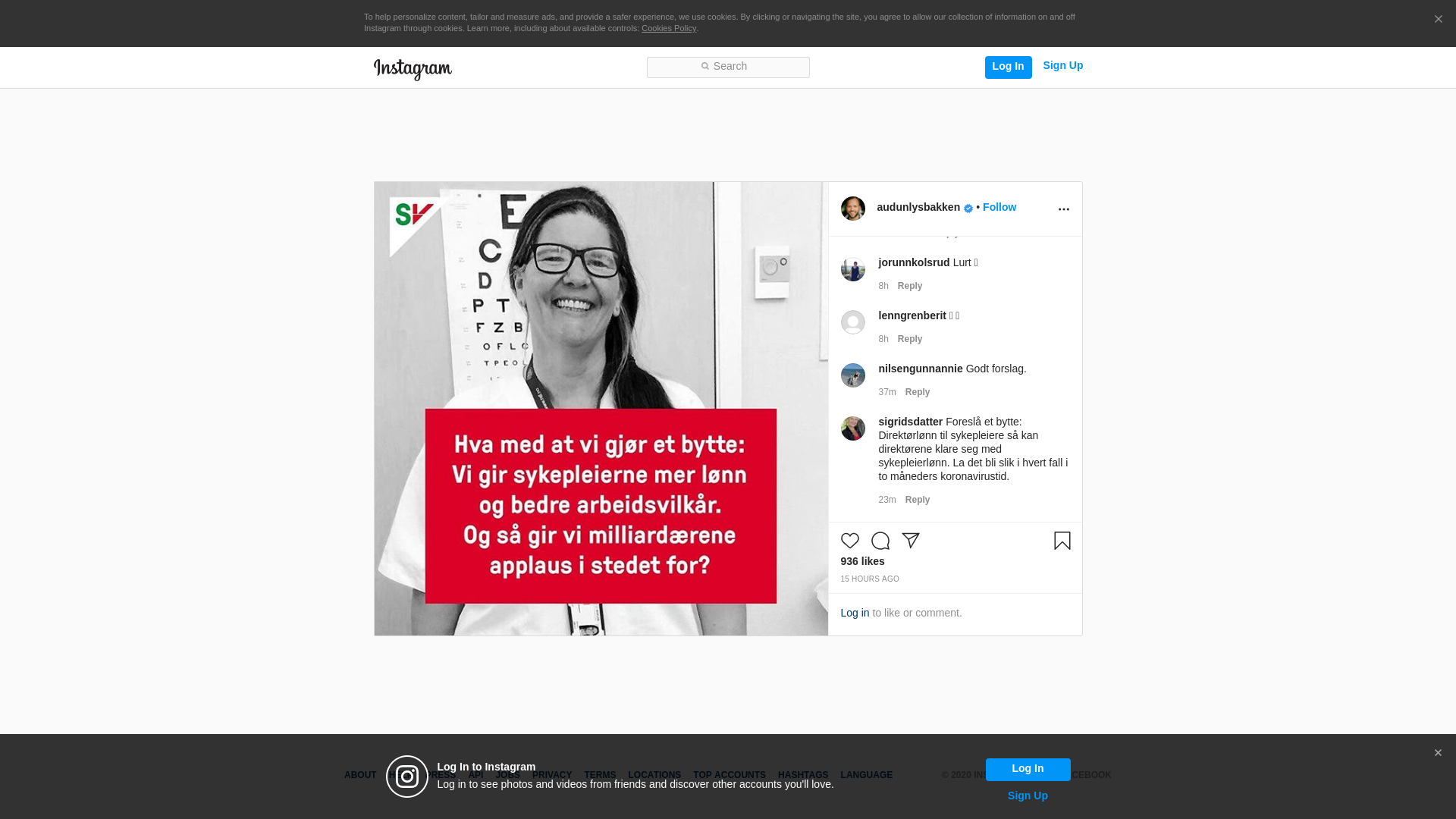1456x819 pixels.
Task: Reply to nilsengunnannie's comment
Action: 917,392
